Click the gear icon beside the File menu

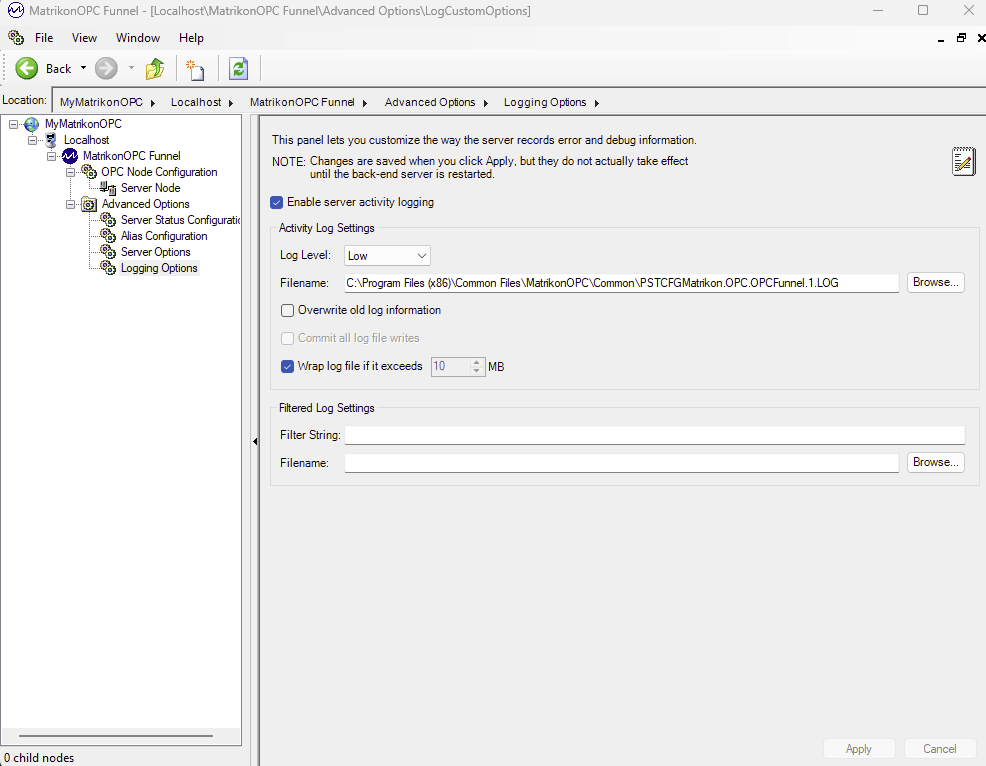16,38
